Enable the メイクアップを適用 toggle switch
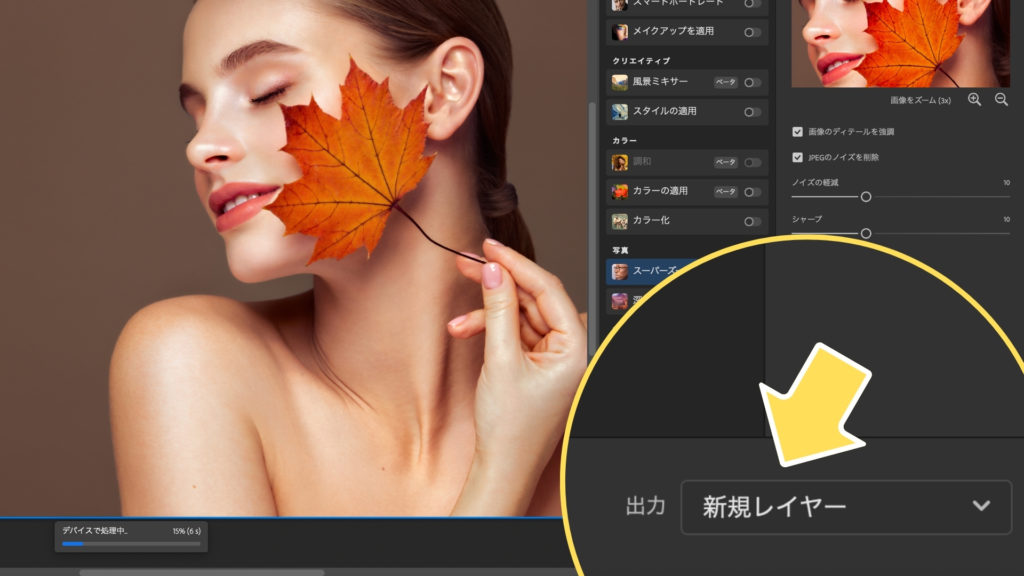Viewport: 1024px width, 576px height. click(752, 32)
